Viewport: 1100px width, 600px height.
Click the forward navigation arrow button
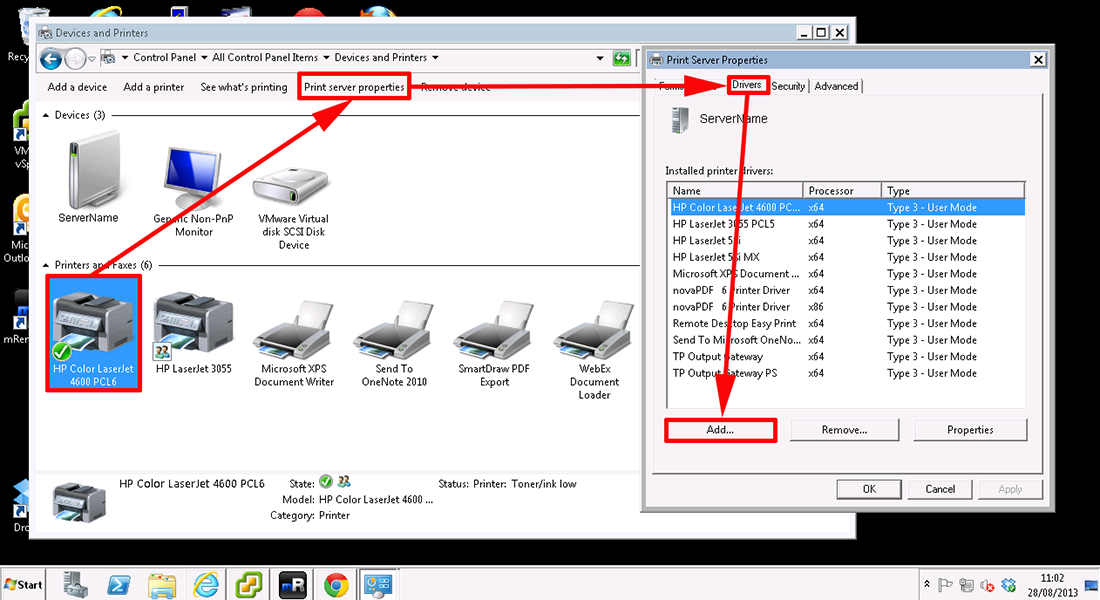coord(74,58)
